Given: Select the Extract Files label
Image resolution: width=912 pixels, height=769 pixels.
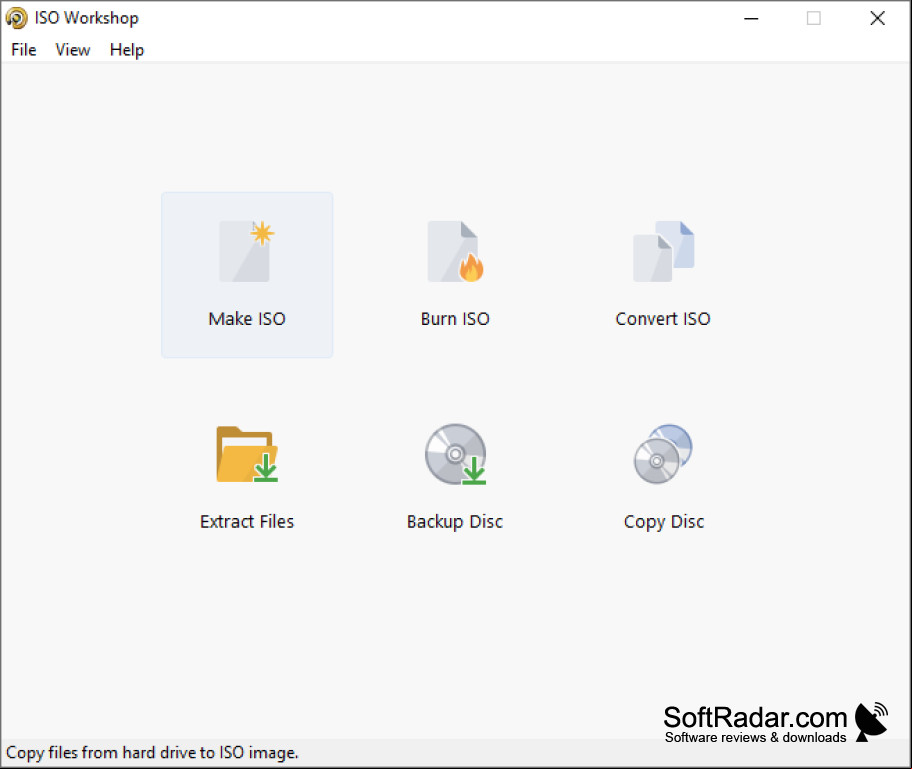Looking at the screenshot, I should [247, 522].
